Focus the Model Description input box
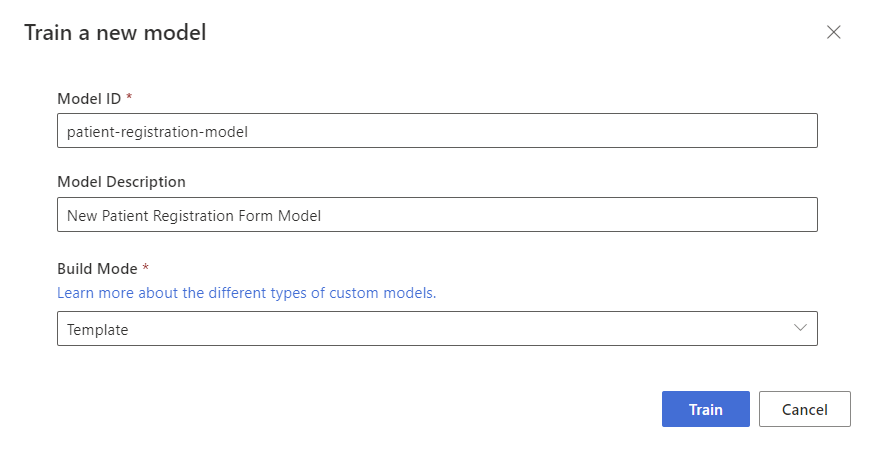This screenshot has height=450, width=878. tap(437, 215)
